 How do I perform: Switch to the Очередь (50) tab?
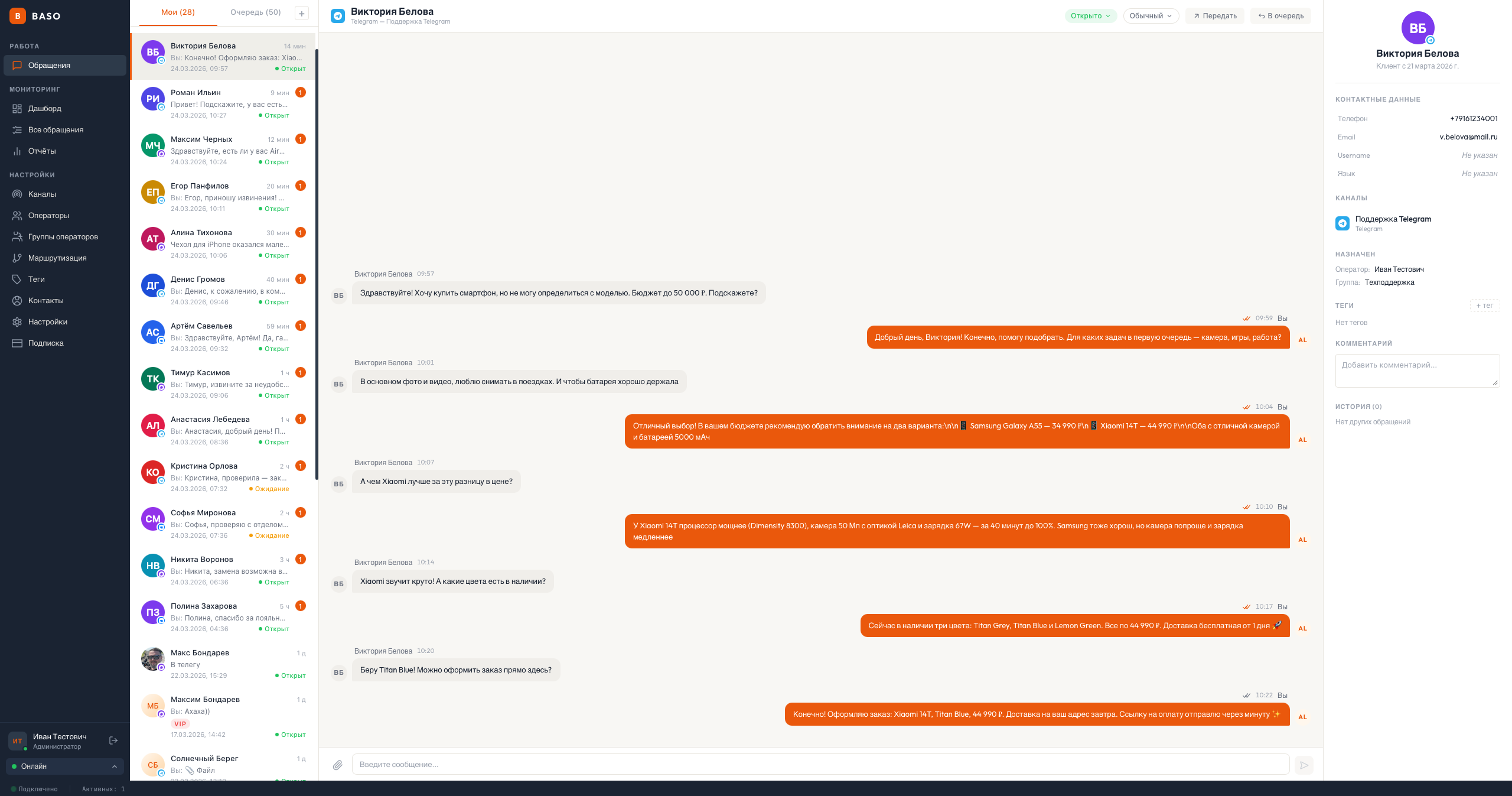(255, 12)
